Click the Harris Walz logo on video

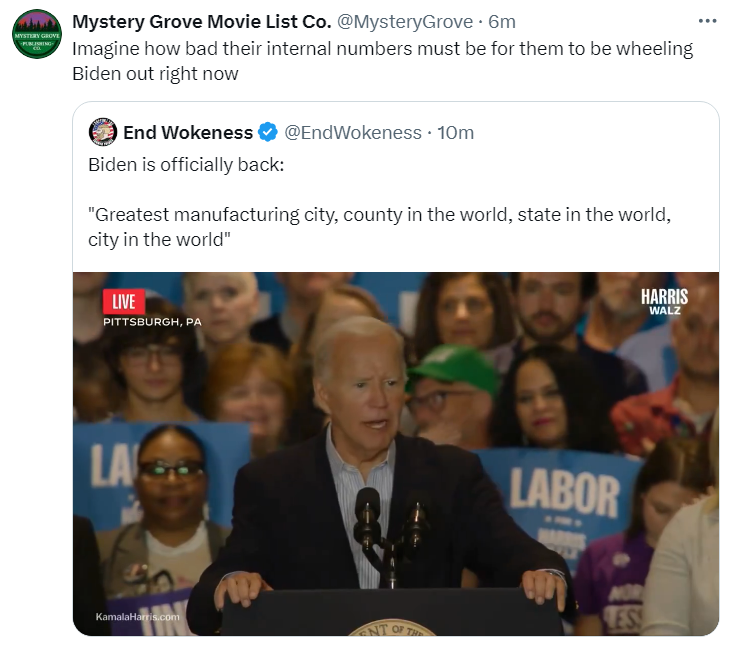(664, 301)
